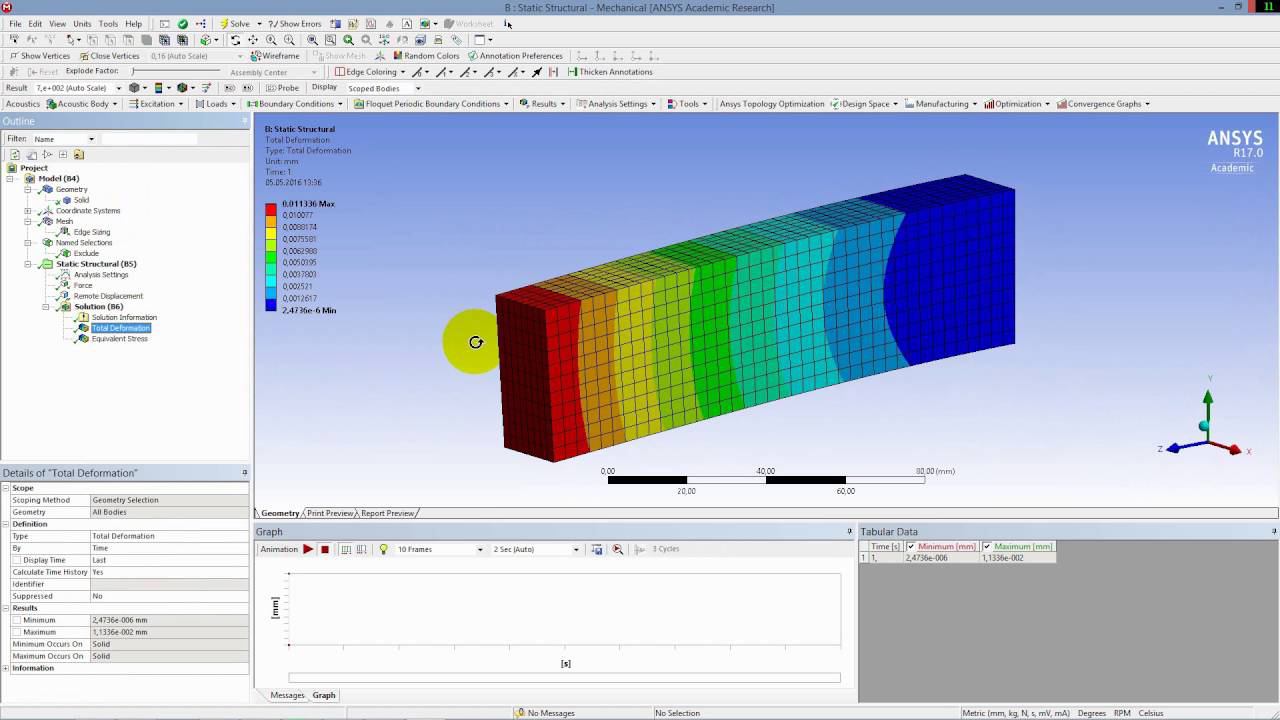Image resolution: width=1280 pixels, height=720 pixels.
Task: Open the Analysis Settings toolbar menu
Action: pos(617,104)
